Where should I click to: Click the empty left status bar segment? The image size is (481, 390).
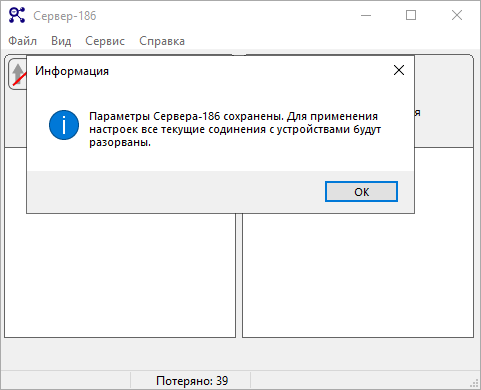pos(65,381)
